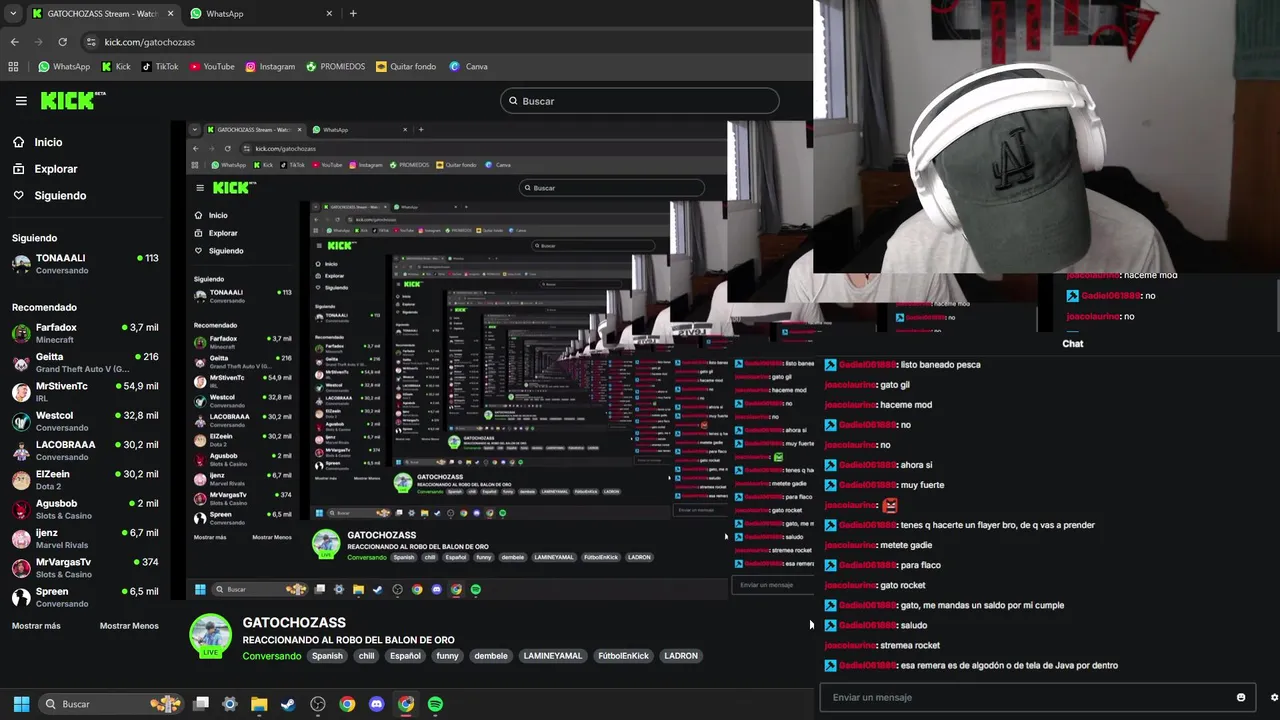Click the GATOCHOZASS live avatar
This screenshot has width=1280, height=720.
click(x=211, y=636)
